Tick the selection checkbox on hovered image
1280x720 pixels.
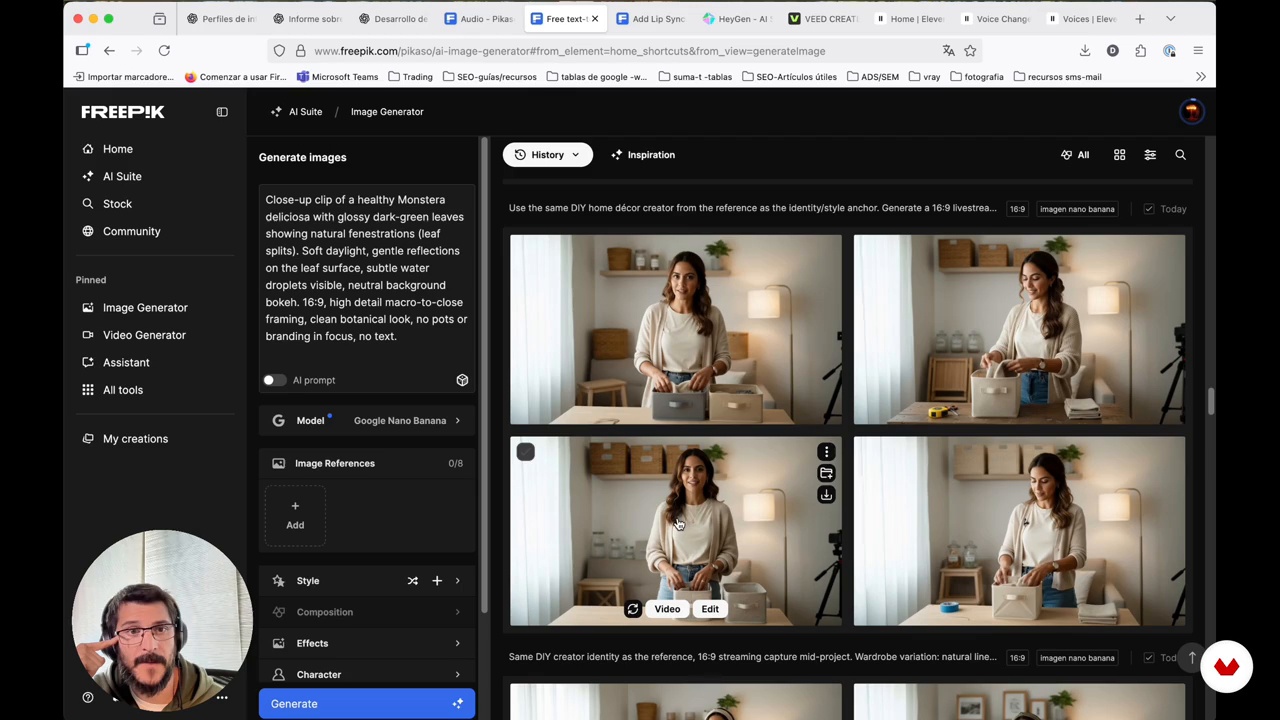tap(525, 452)
